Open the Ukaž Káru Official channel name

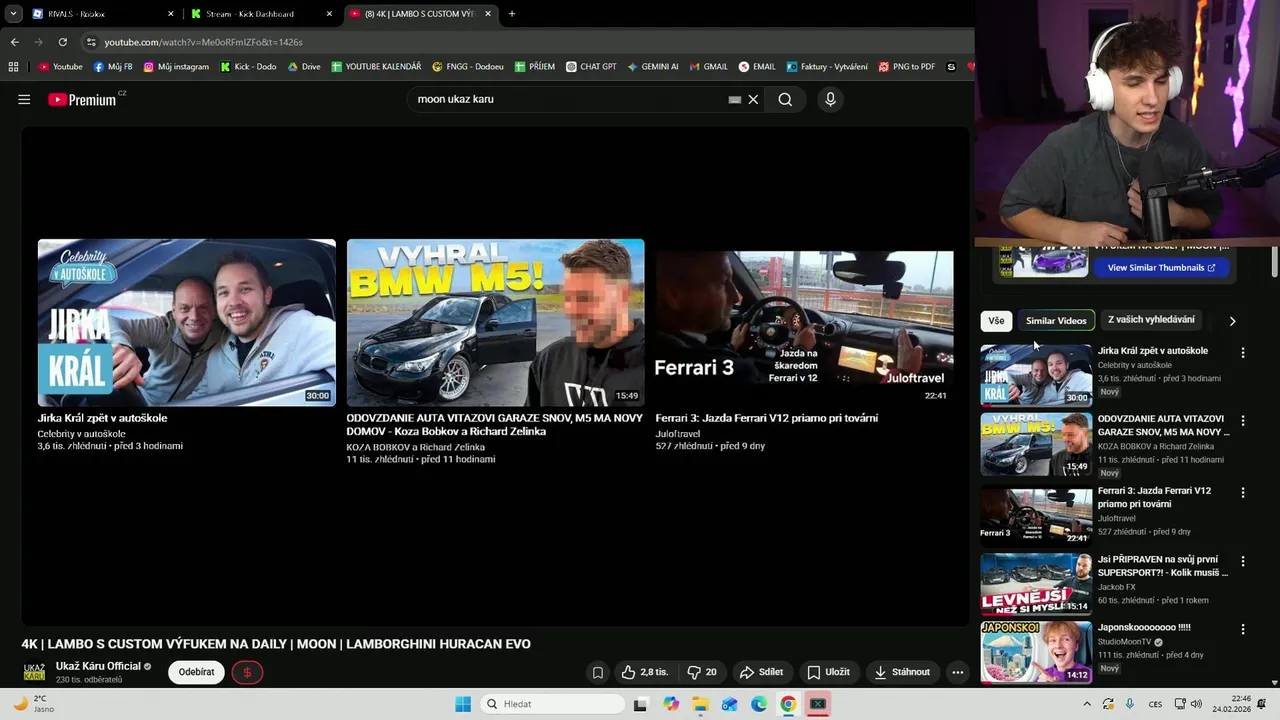[98, 666]
